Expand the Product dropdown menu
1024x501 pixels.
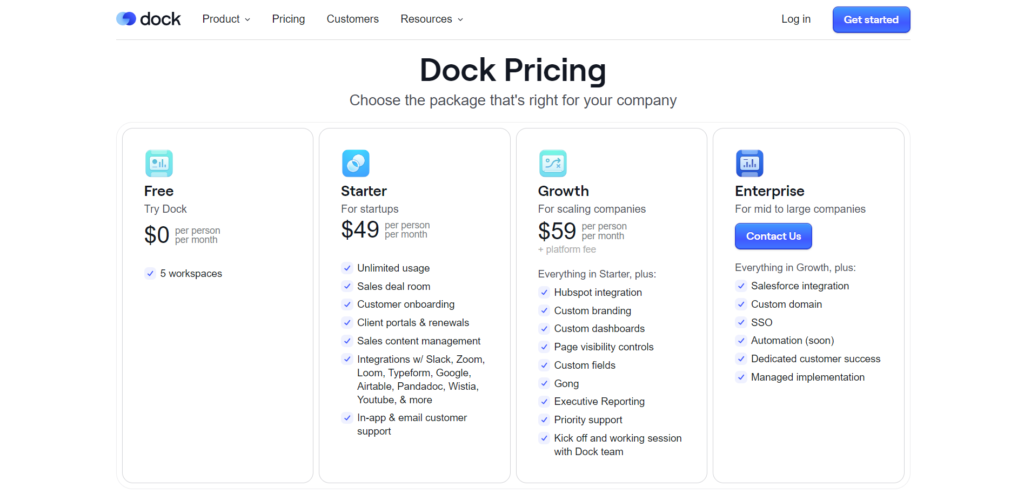click(x=226, y=19)
